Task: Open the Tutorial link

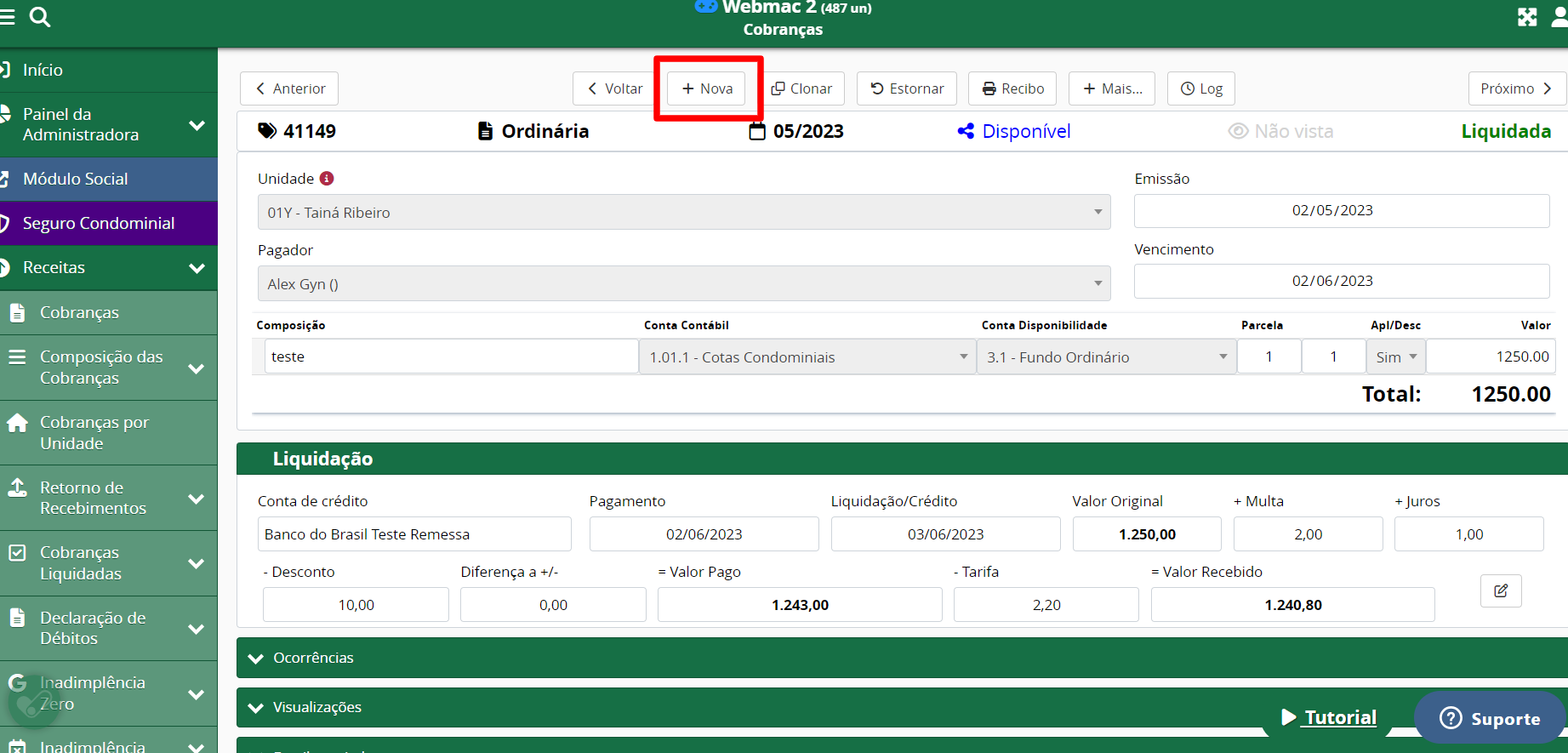Action: [1340, 717]
